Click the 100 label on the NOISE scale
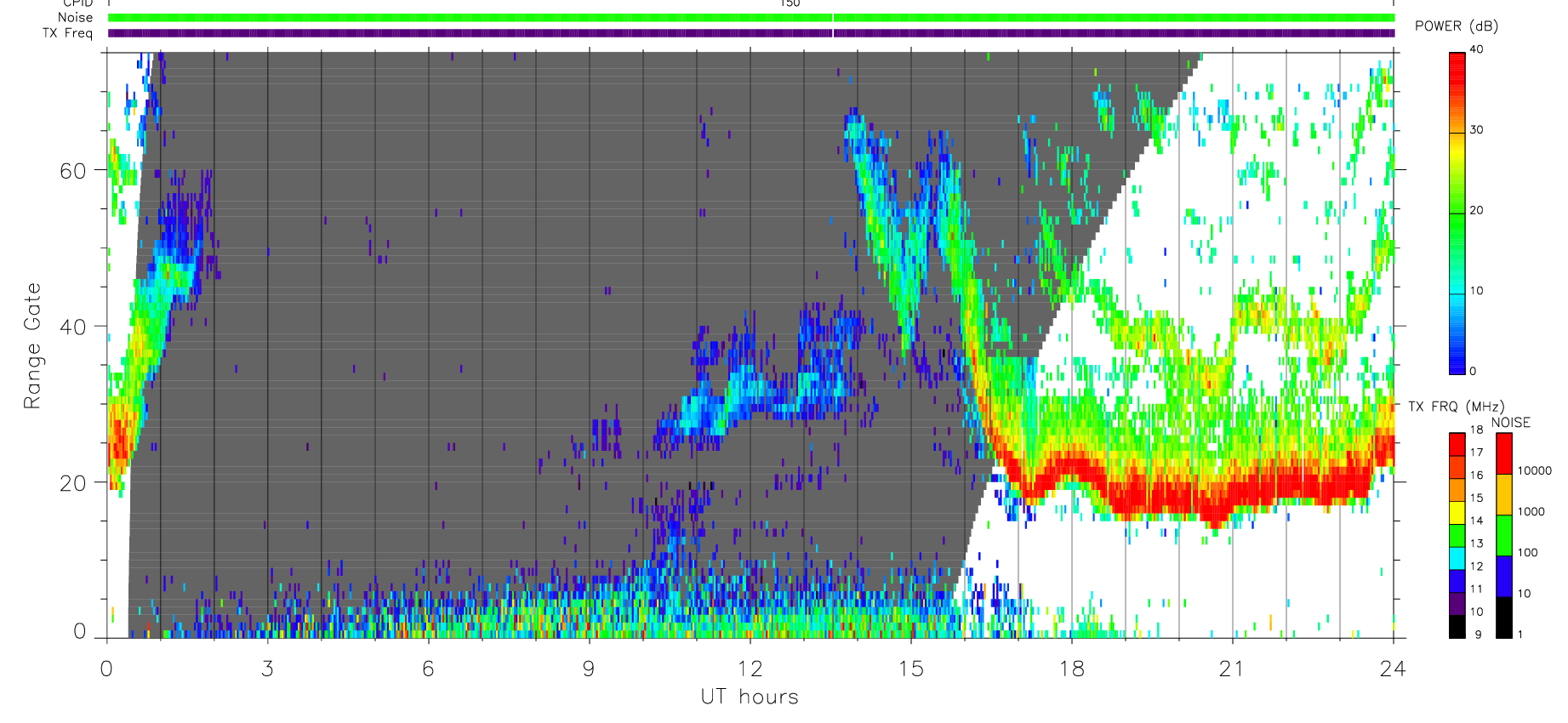The height and width of the screenshot is (723, 1568). [x=1528, y=552]
